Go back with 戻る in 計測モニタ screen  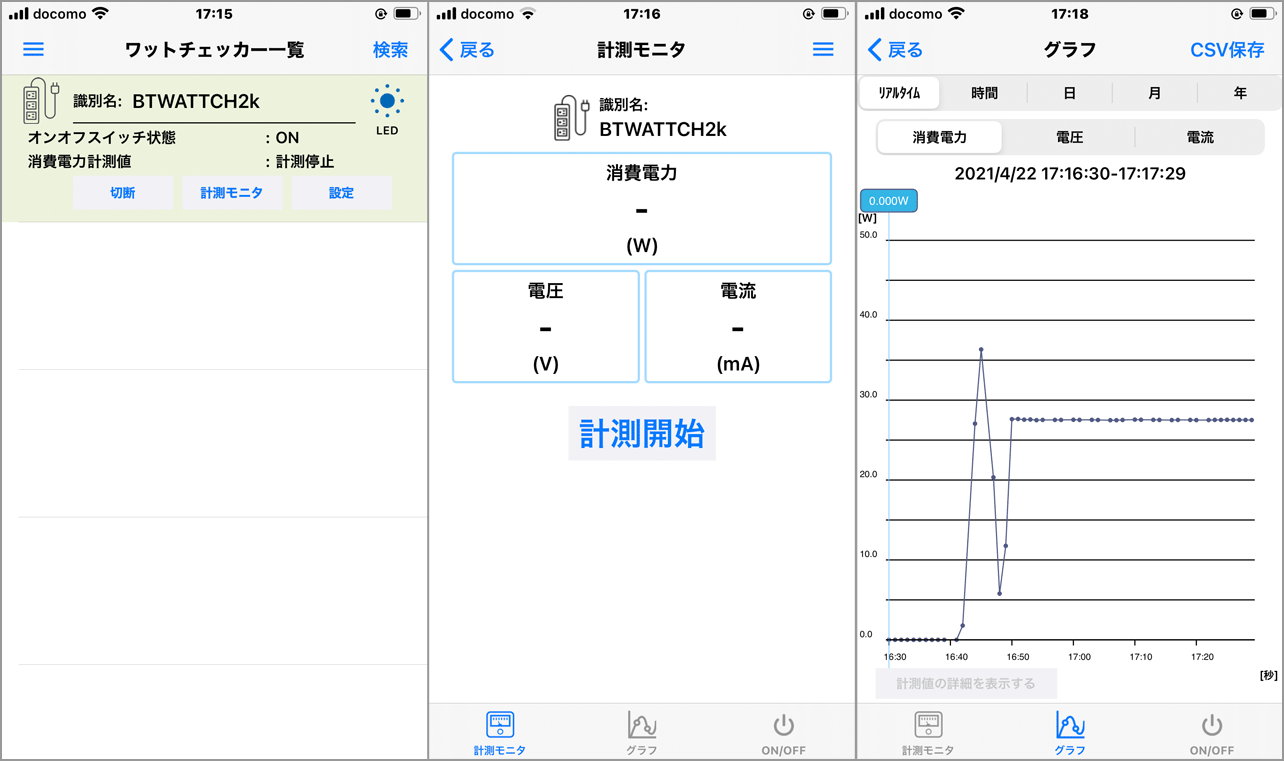467,50
